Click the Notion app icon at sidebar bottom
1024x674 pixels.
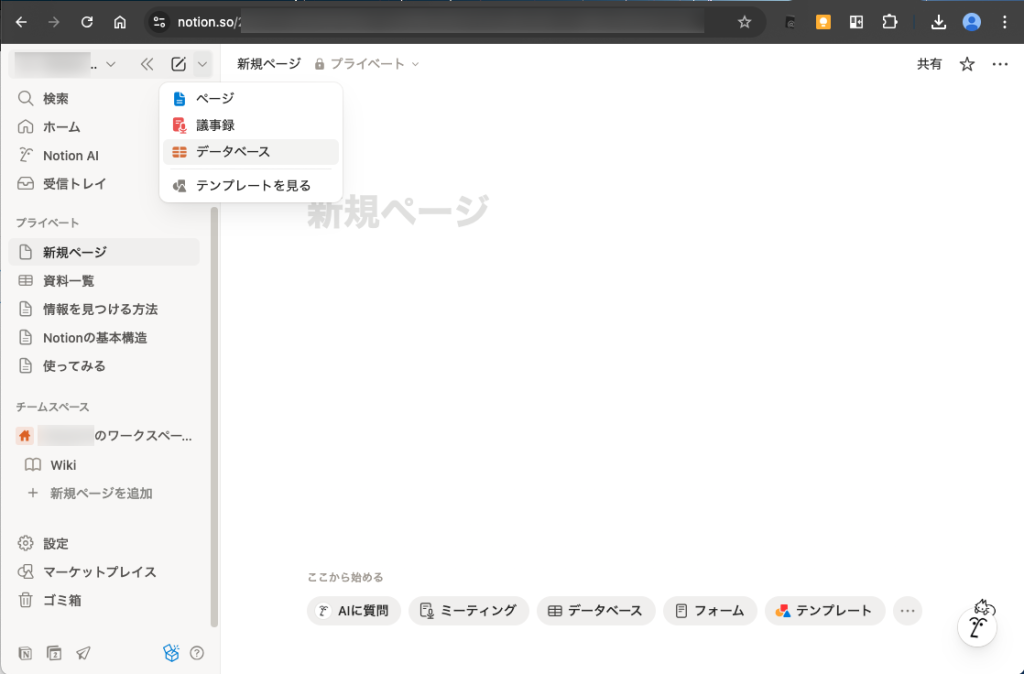click(x=25, y=653)
